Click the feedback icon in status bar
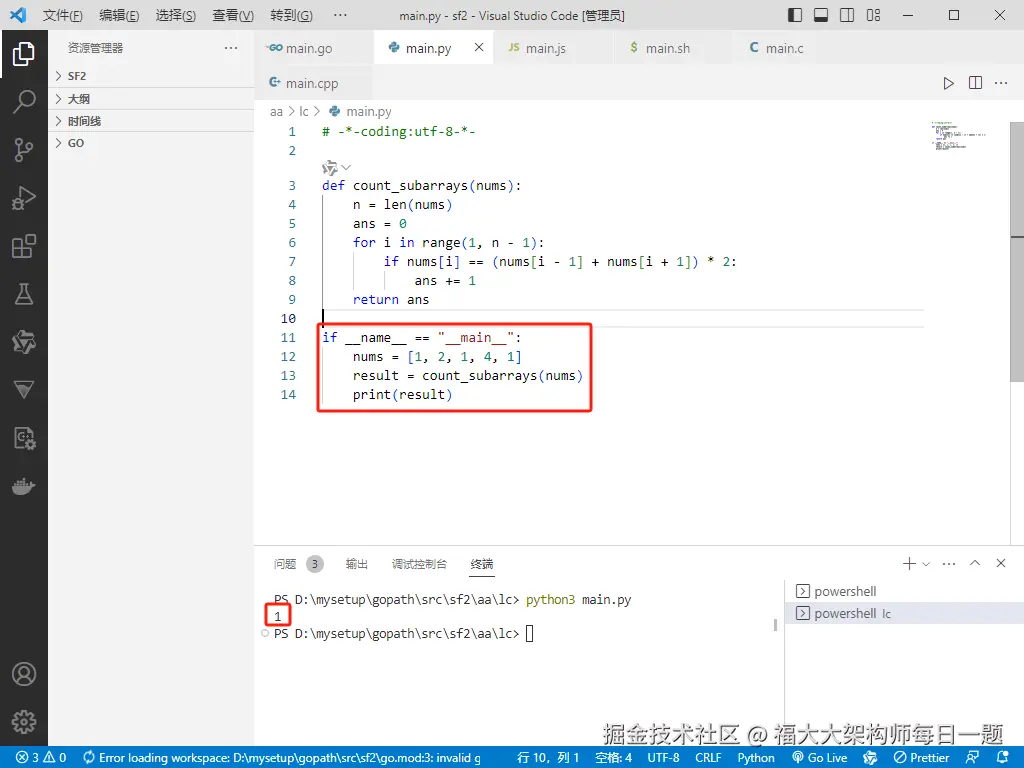The image size is (1024, 768). (972, 758)
